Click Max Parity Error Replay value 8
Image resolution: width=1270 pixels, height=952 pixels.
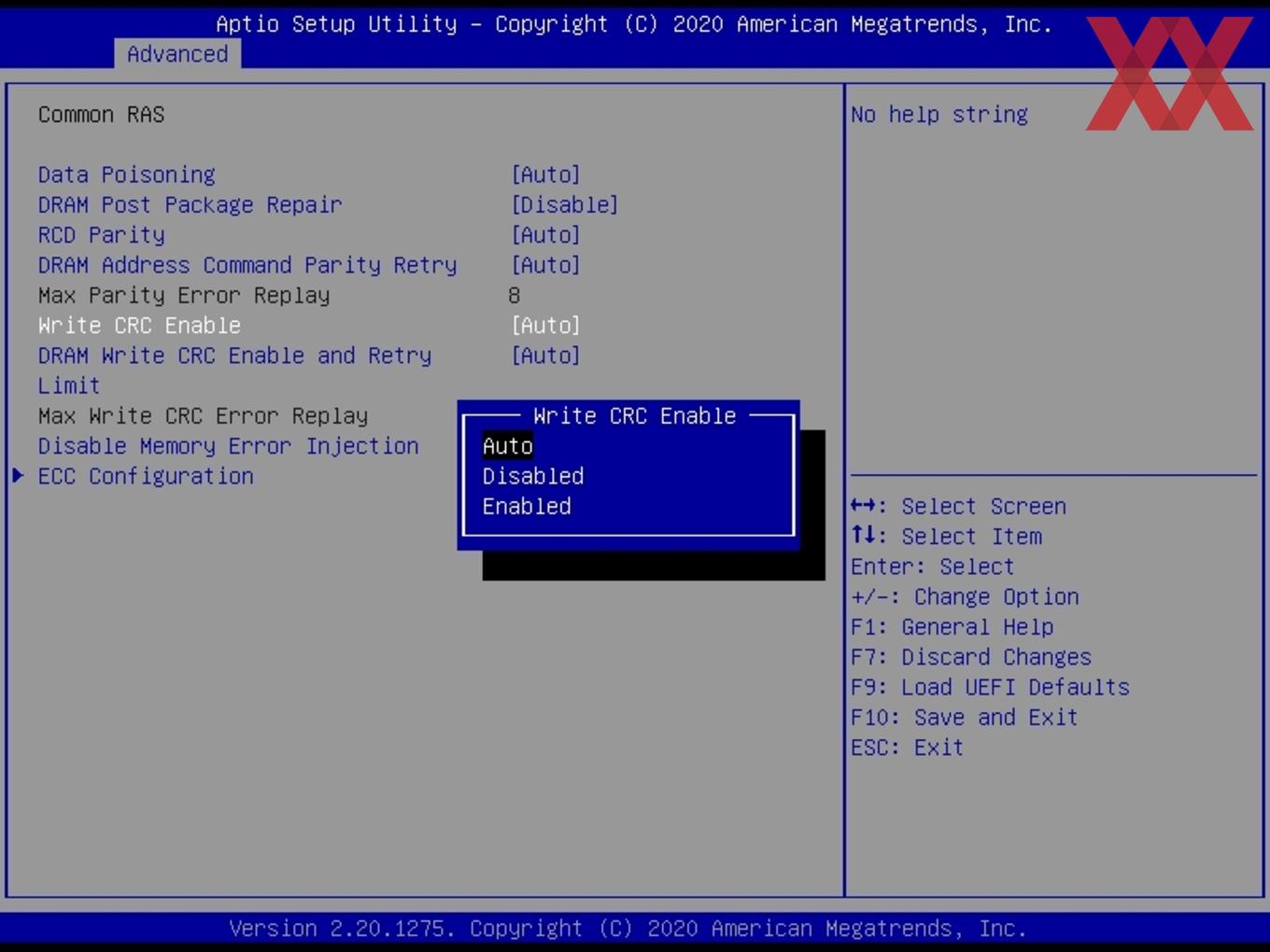[x=514, y=295]
